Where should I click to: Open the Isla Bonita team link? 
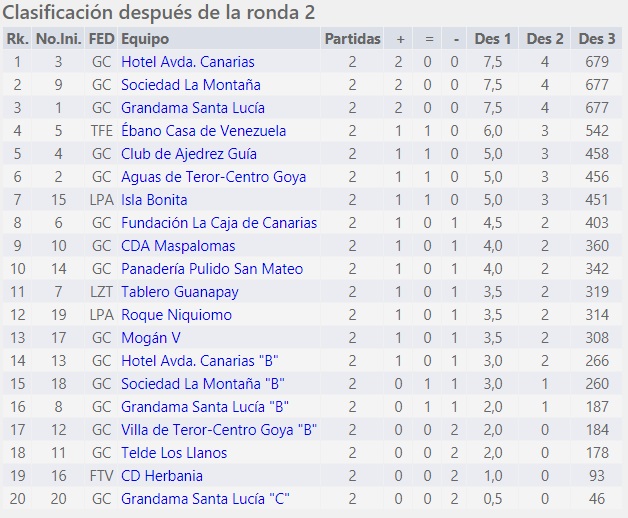(154, 200)
